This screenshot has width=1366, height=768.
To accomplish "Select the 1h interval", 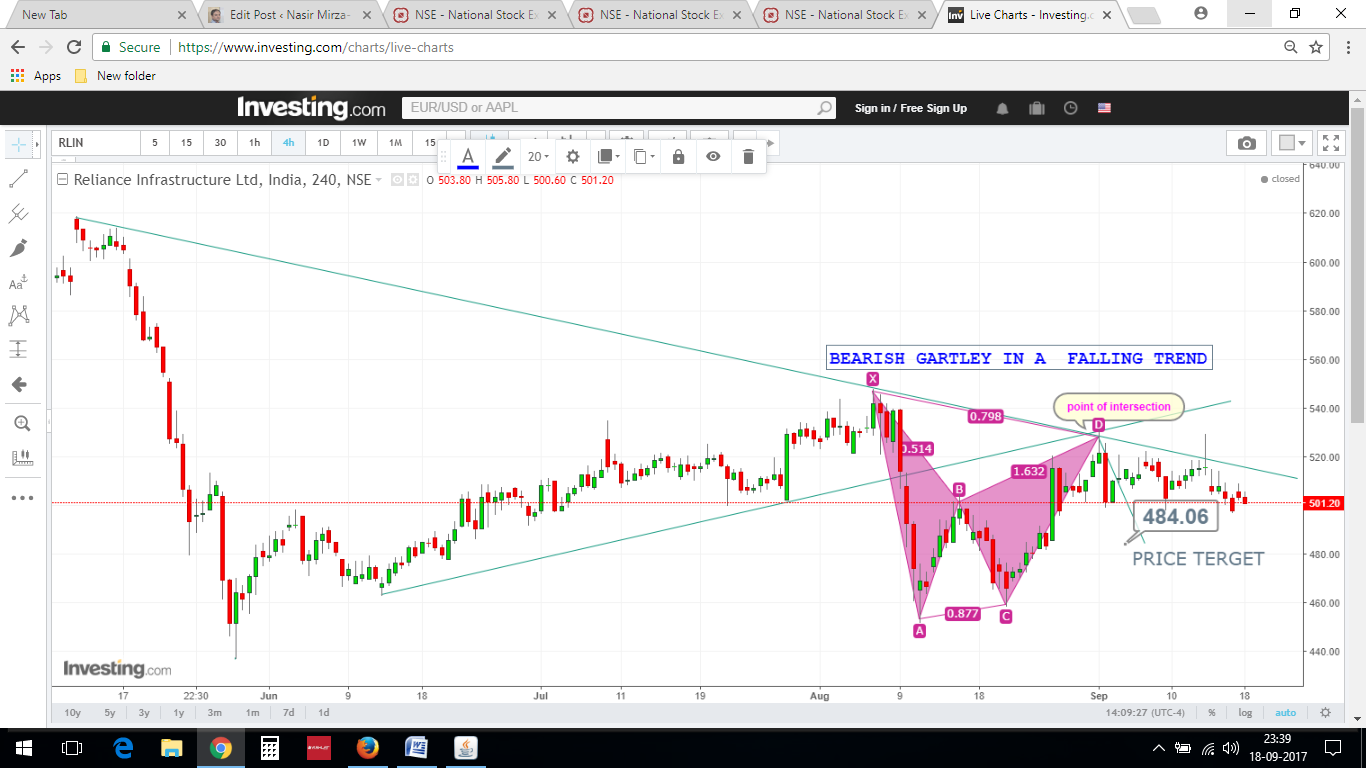I will [254, 143].
